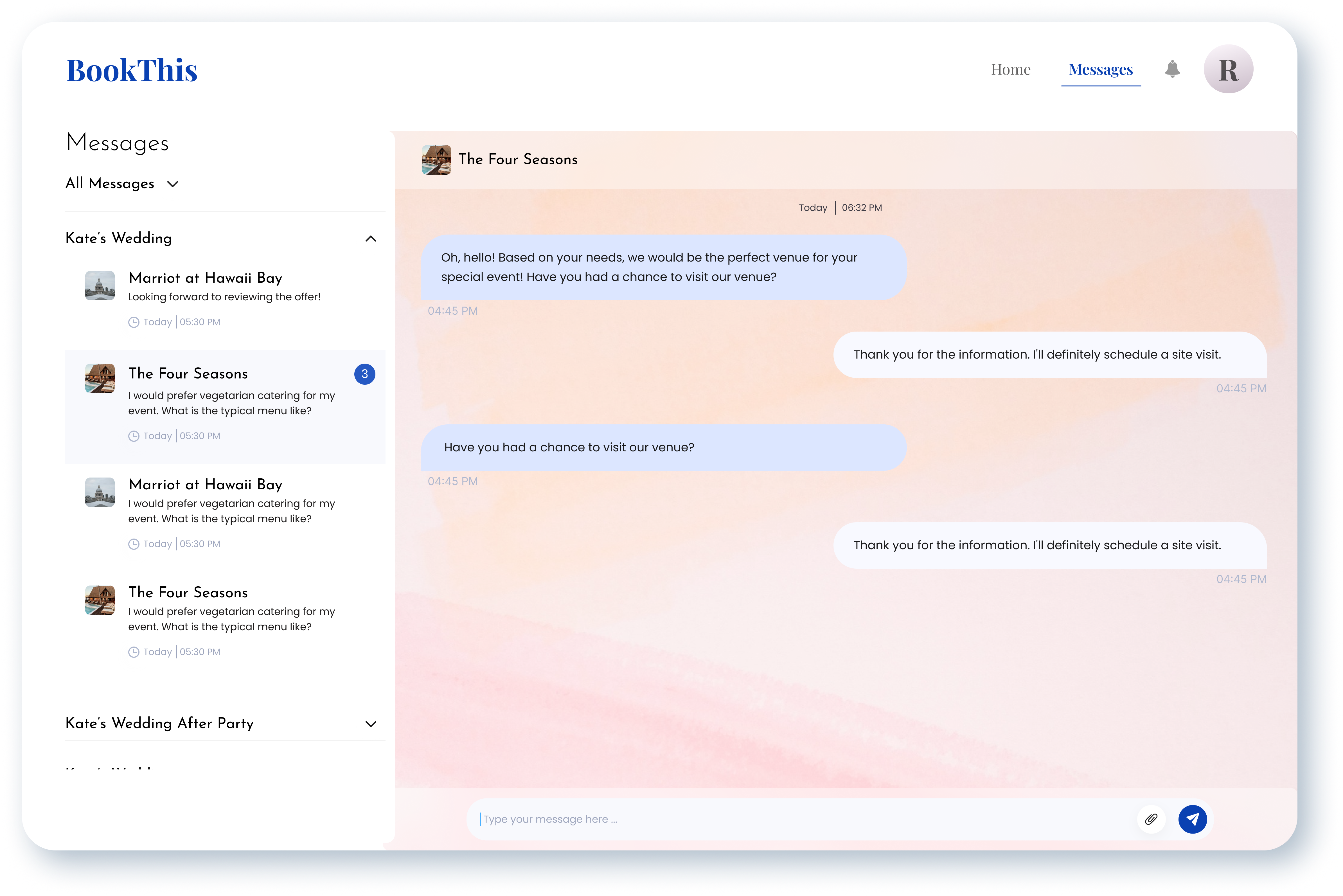Image resolution: width=1343 pixels, height=896 pixels.
Task: Open the R profile avatar
Action: (1228, 69)
